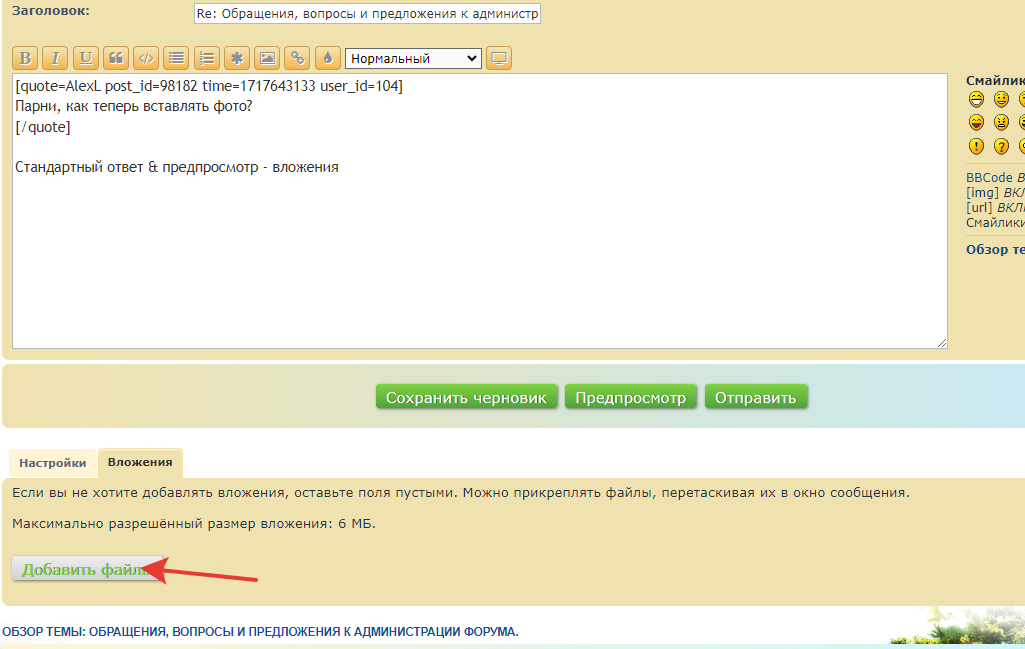Open the font color picker drop icon
Screen dimensions: 1025x649
tap(327, 58)
